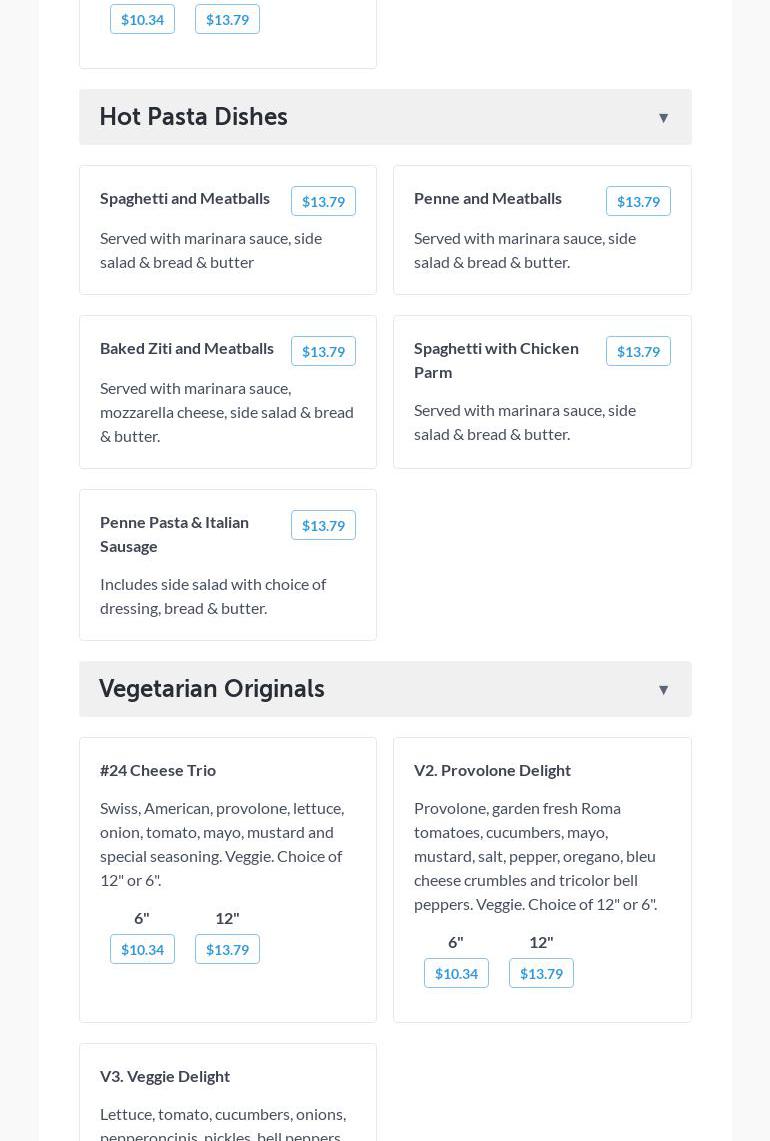The height and width of the screenshot is (1141, 770).
Task: Add Spaghetti with Chicken Parm for $13.79
Action: [638, 351]
